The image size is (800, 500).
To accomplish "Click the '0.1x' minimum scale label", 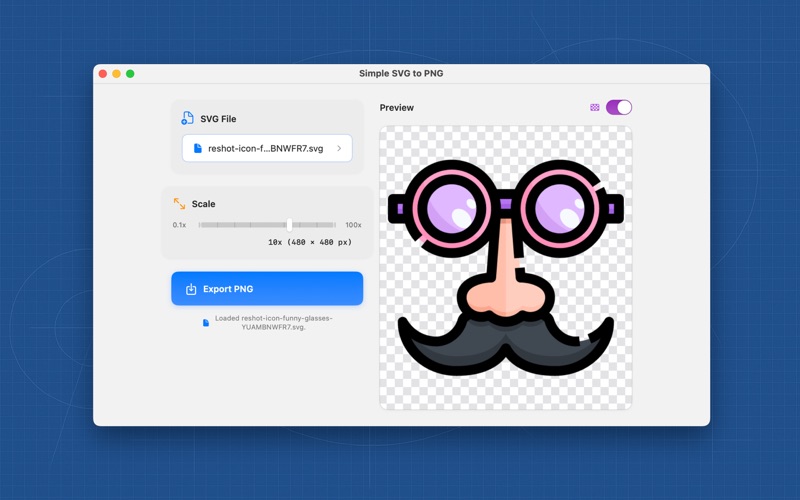I will coord(179,225).
